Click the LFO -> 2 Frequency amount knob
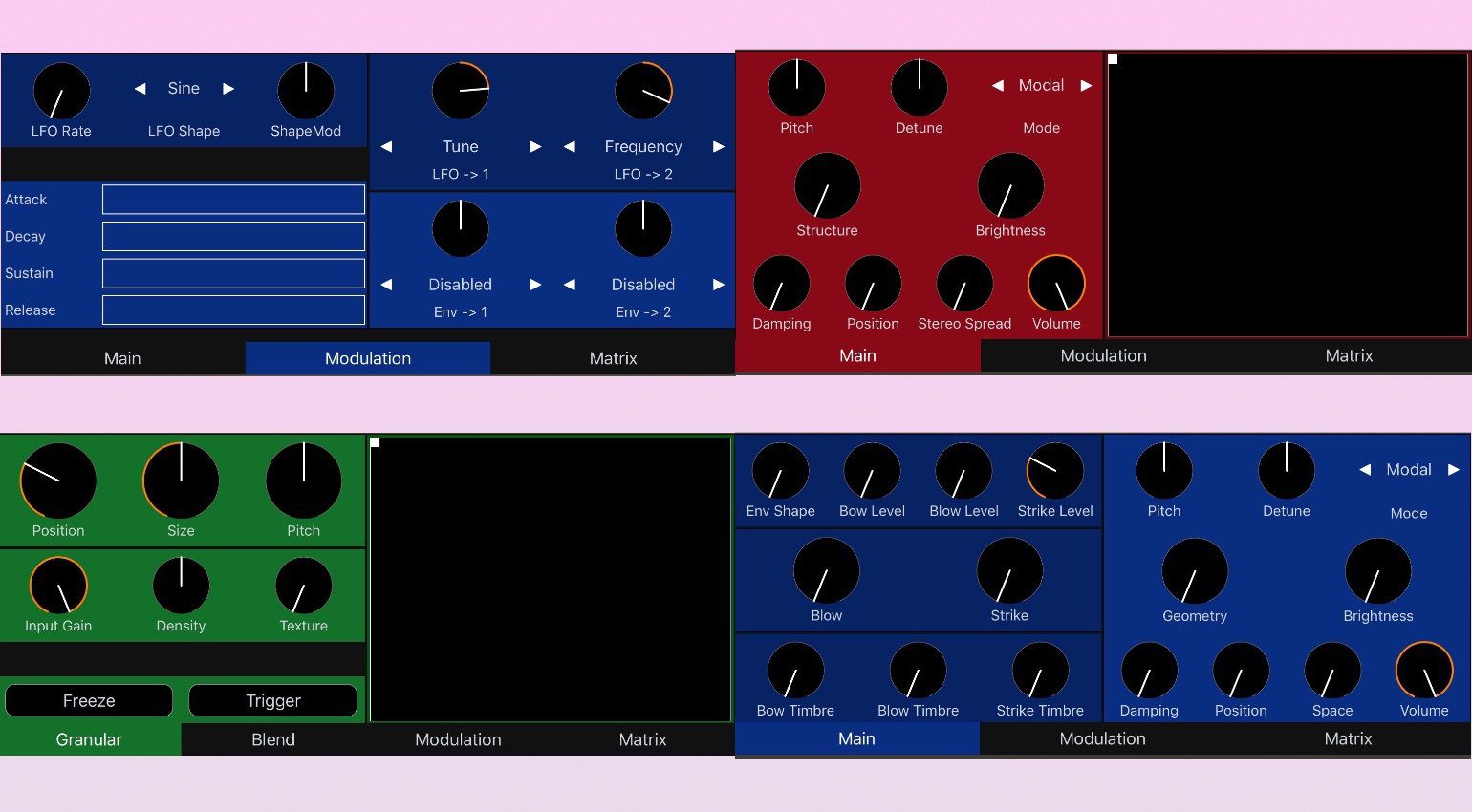The image size is (1472, 812). tap(643, 91)
